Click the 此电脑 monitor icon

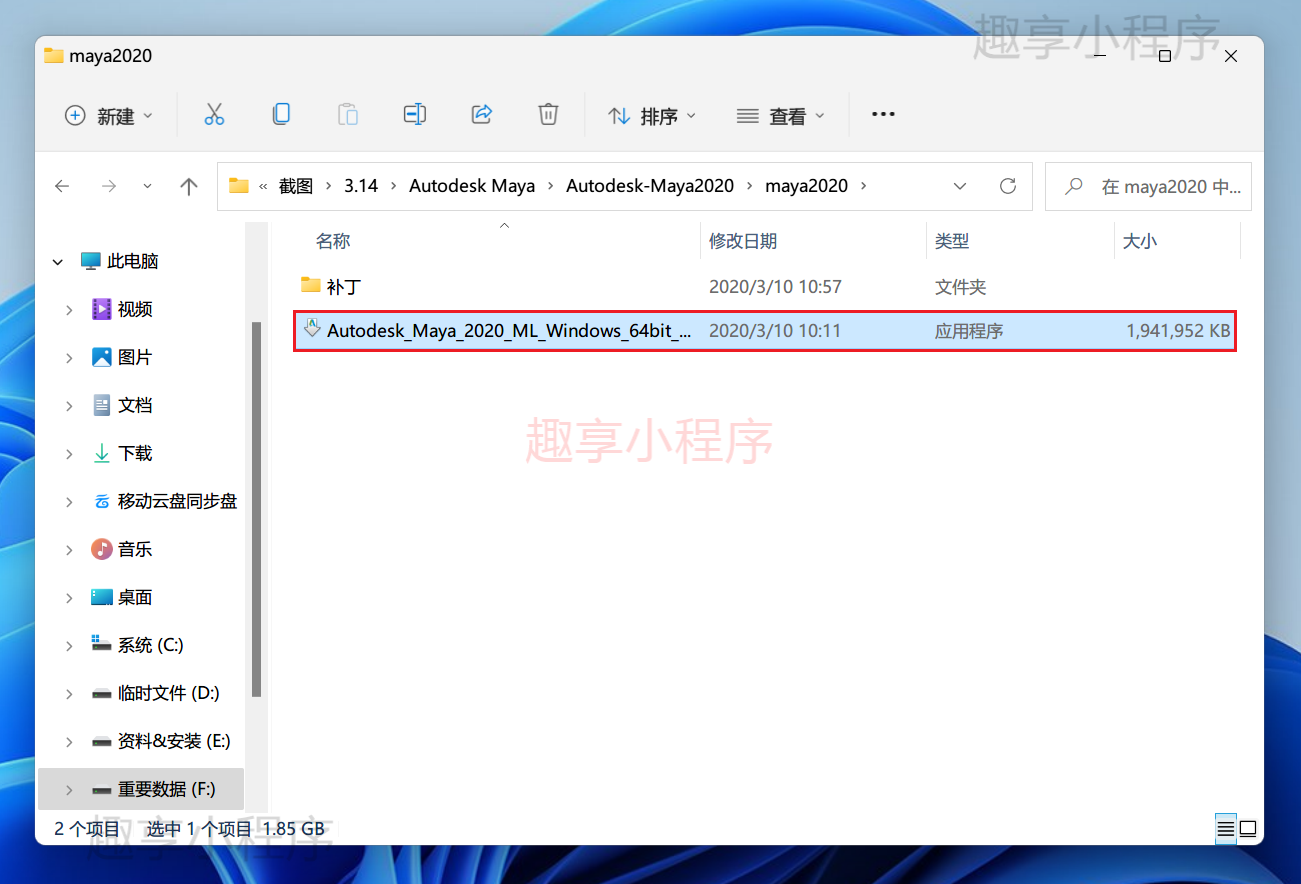pos(91,261)
